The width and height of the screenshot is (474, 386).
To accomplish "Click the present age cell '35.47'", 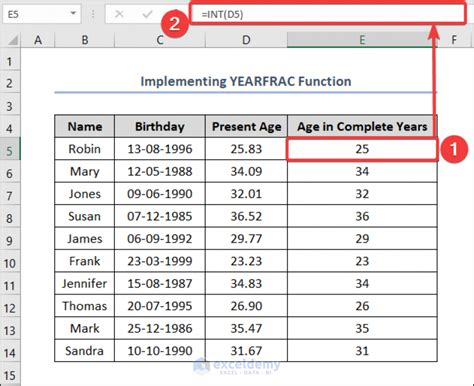I will (x=246, y=328).
